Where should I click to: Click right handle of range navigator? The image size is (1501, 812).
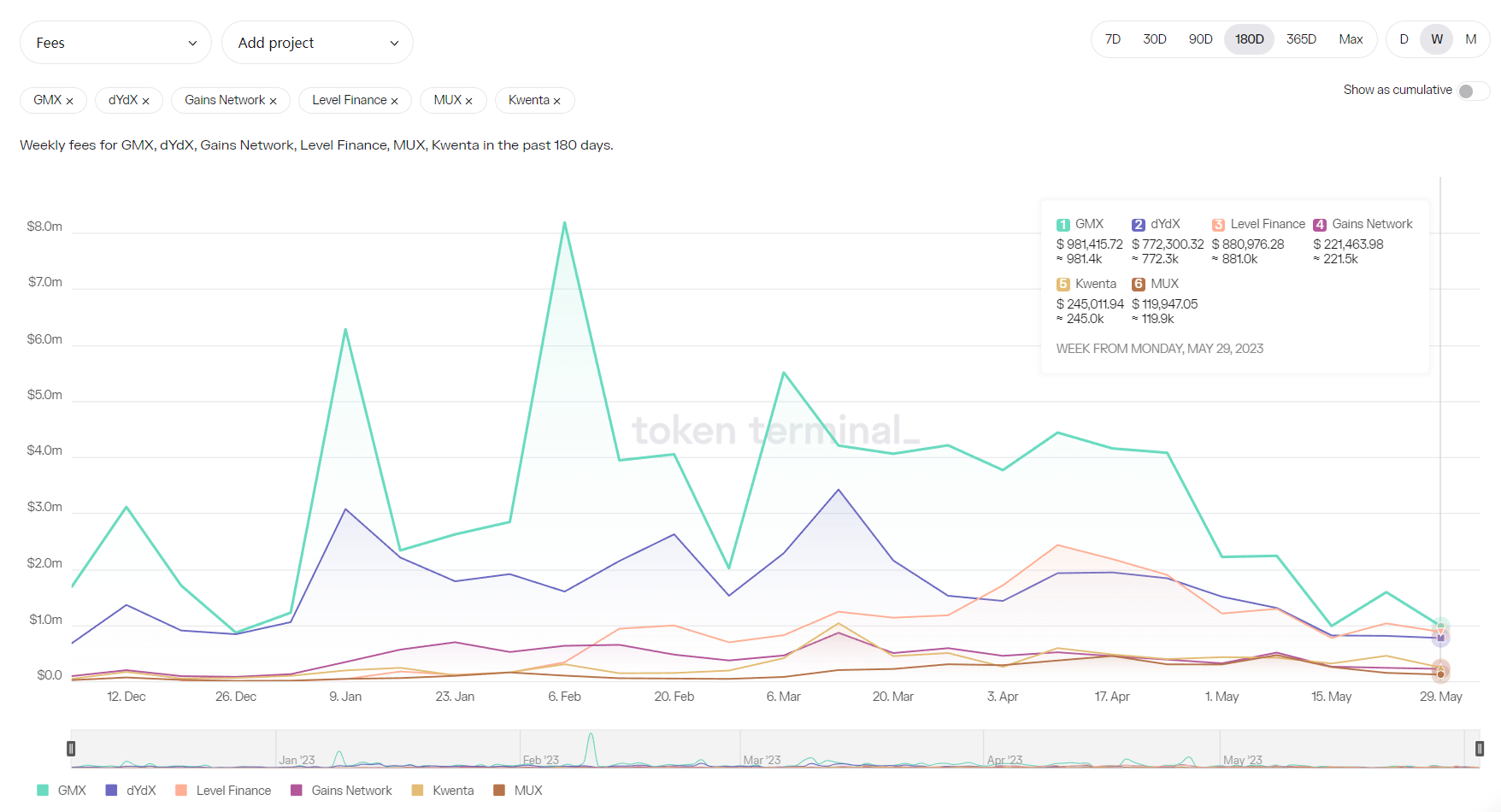[1480, 749]
